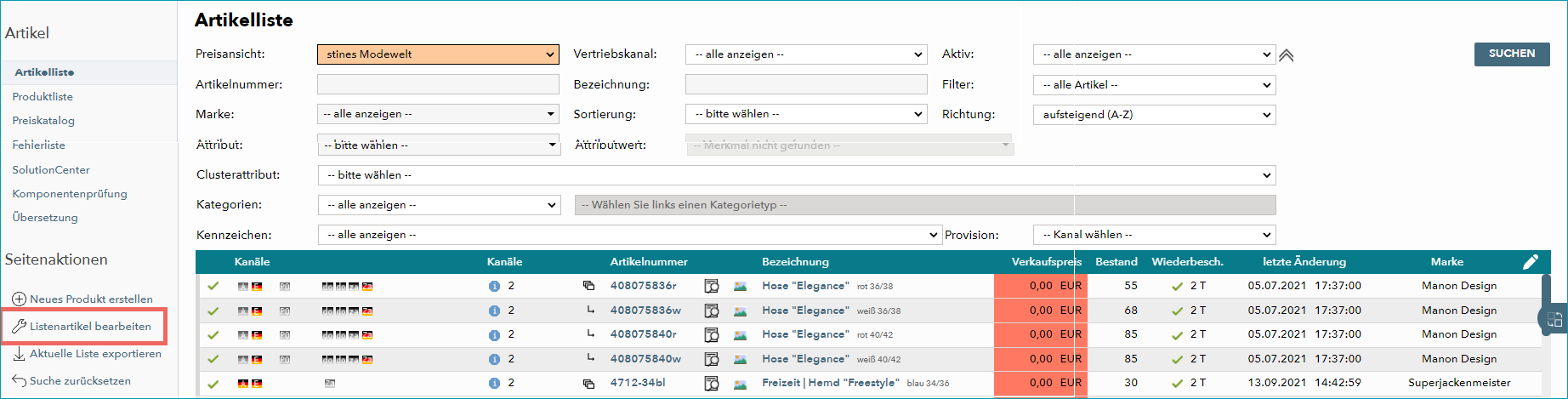
Task: Open Produktliste in sidebar
Action: [x=43, y=97]
